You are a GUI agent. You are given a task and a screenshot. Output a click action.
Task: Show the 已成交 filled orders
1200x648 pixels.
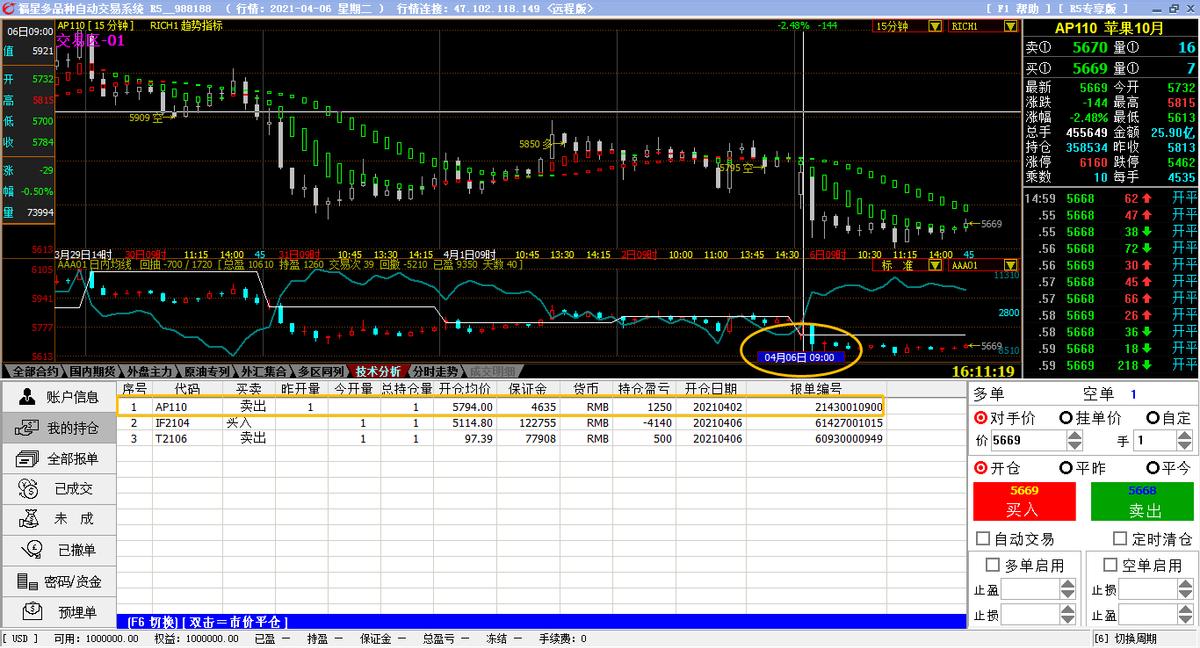pos(58,488)
